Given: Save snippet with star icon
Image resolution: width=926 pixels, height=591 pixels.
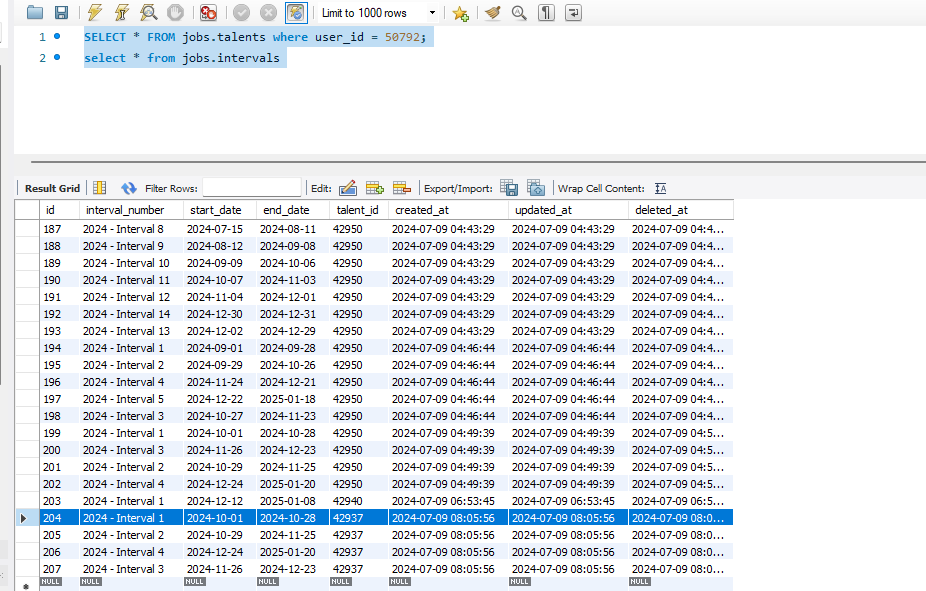Looking at the screenshot, I should [460, 13].
